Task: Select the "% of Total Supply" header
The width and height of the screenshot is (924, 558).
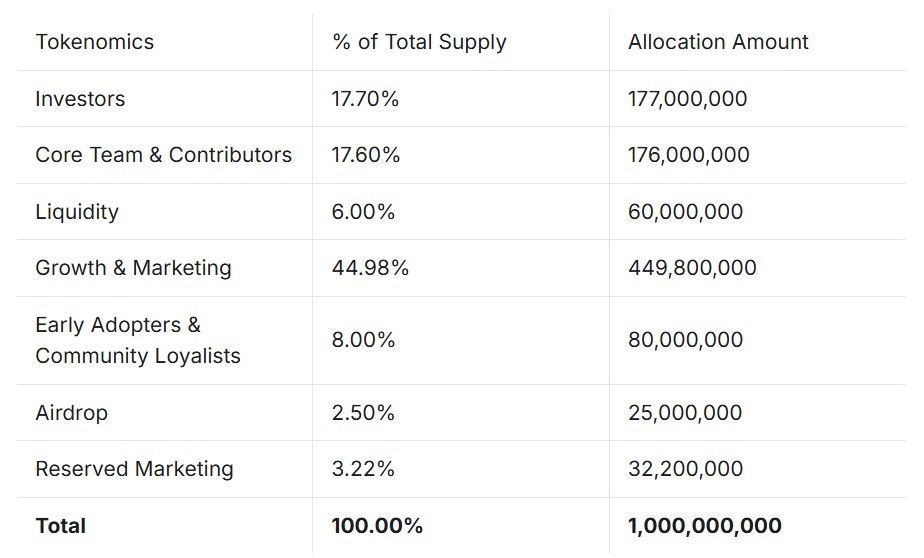Action: pyautogui.click(x=419, y=42)
